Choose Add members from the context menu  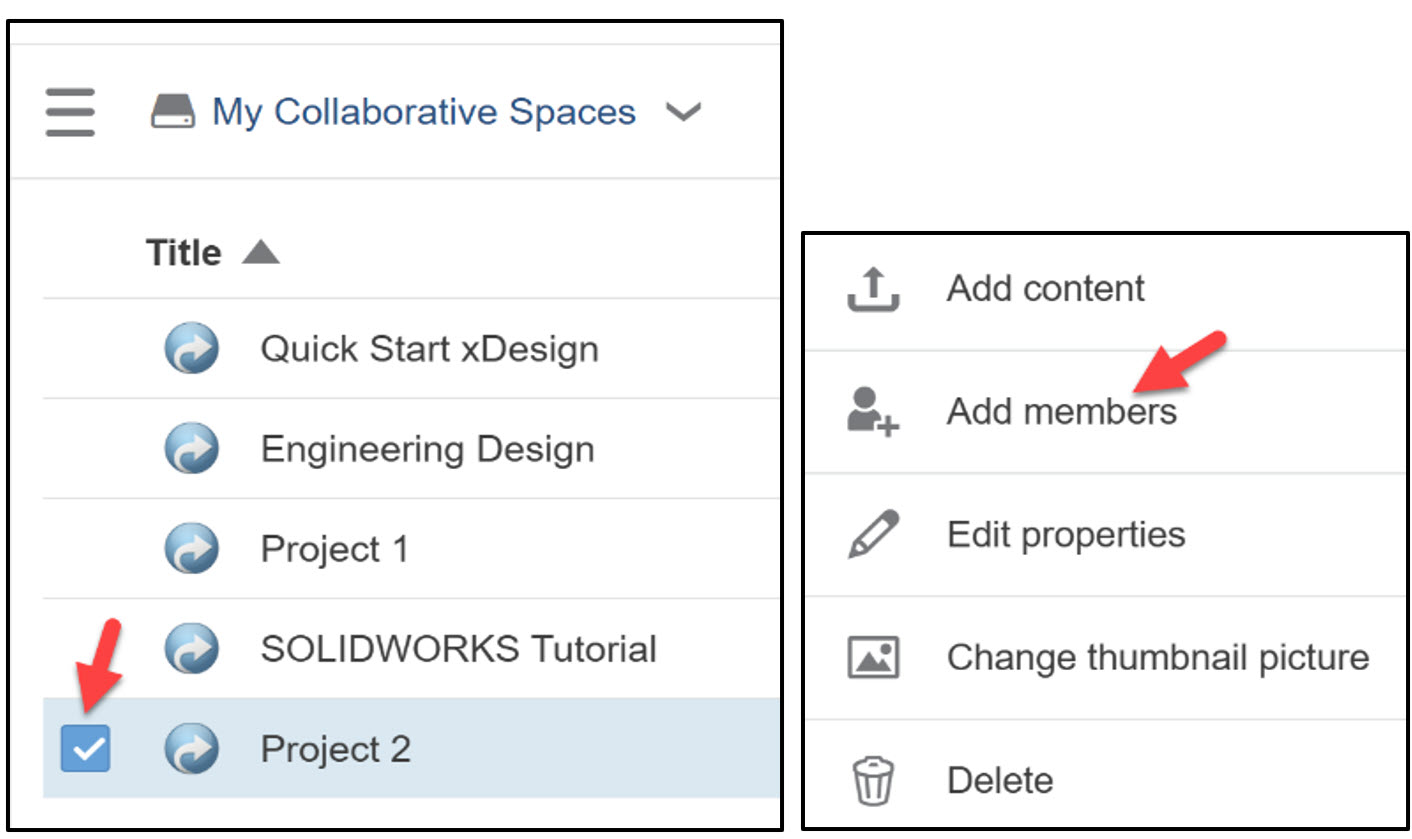click(x=1062, y=410)
